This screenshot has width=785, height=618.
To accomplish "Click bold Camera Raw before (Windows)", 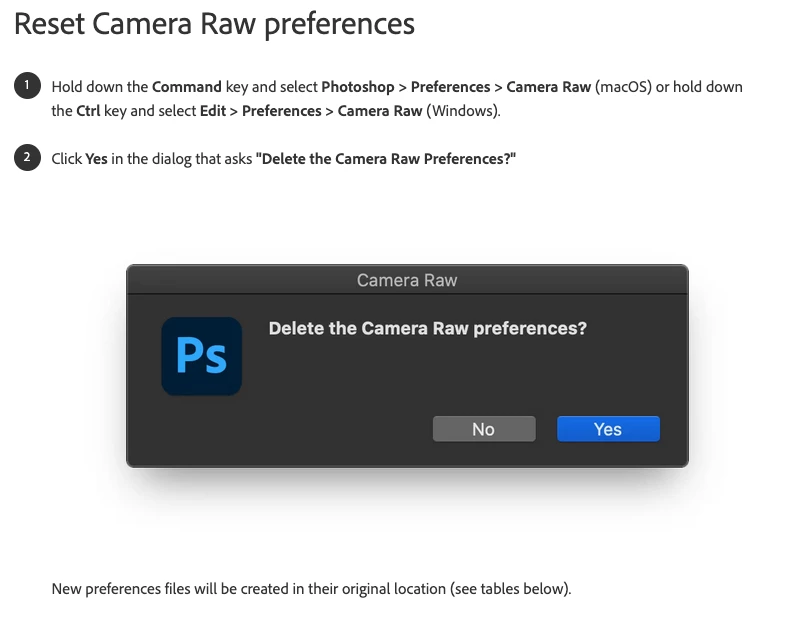I will click(380, 111).
